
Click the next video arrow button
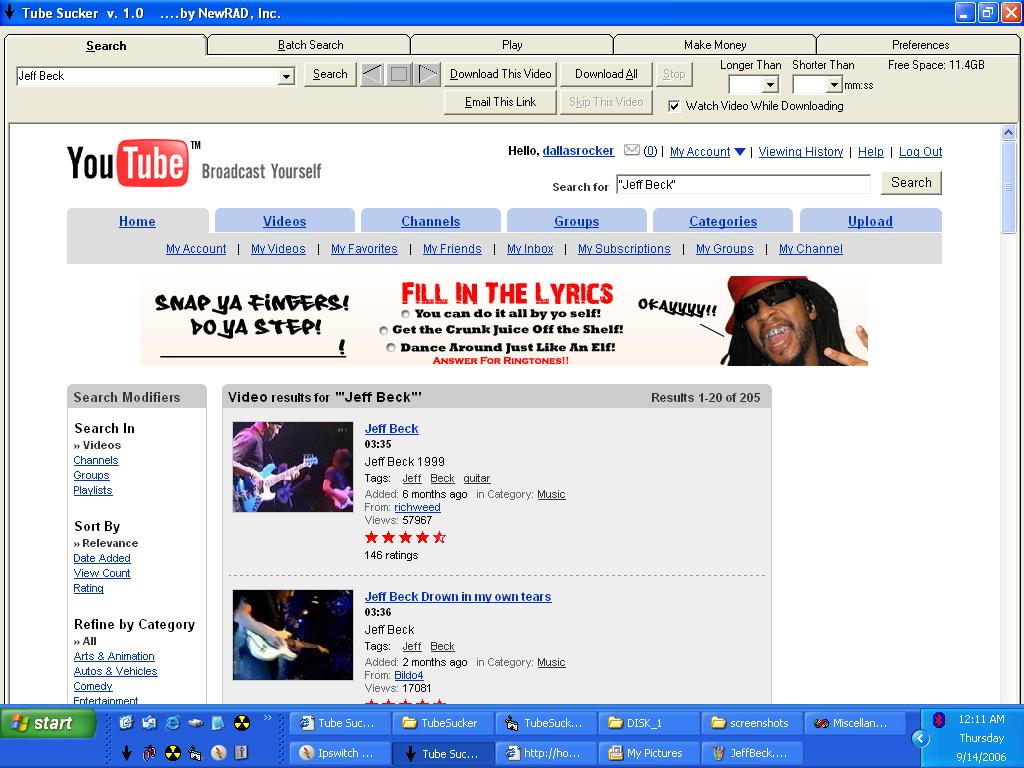click(428, 74)
